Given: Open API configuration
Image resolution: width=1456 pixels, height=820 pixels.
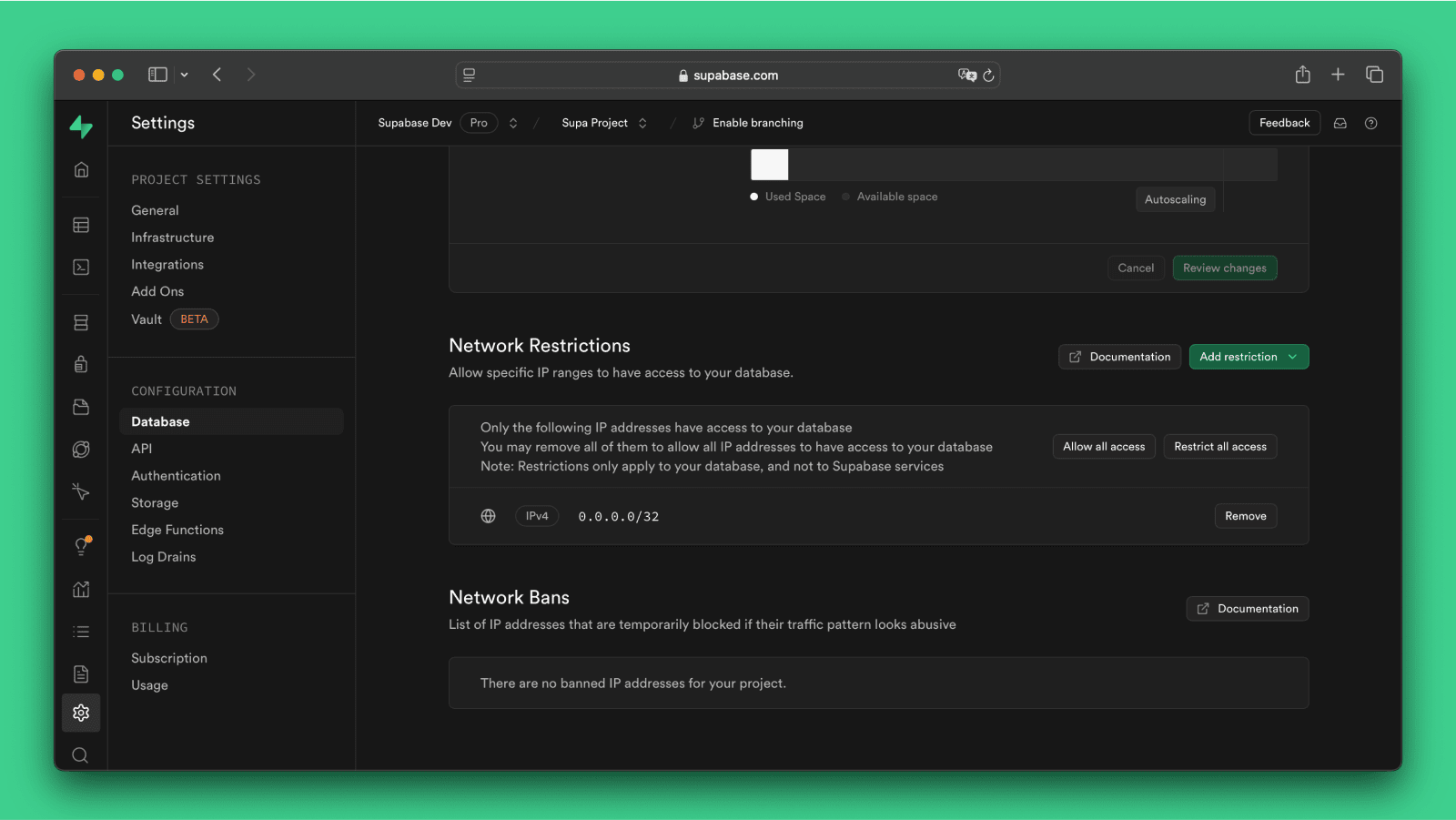Looking at the screenshot, I should (x=141, y=449).
